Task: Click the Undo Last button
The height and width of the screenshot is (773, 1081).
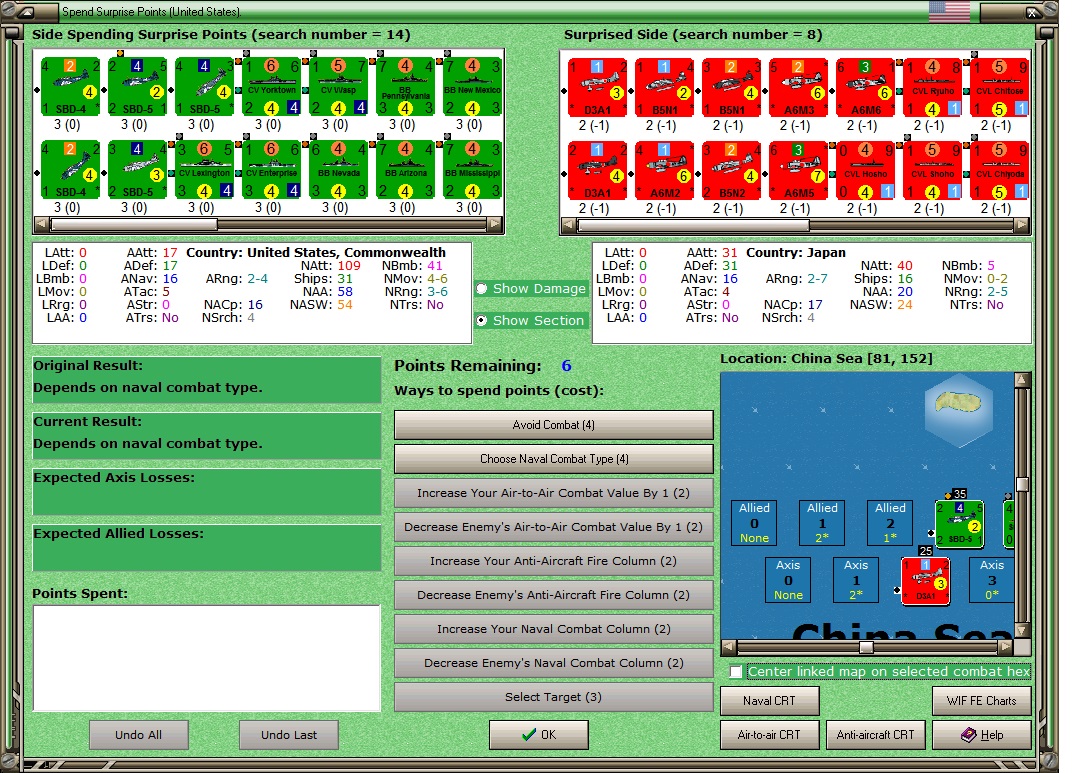Action: pyautogui.click(x=289, y=735)
